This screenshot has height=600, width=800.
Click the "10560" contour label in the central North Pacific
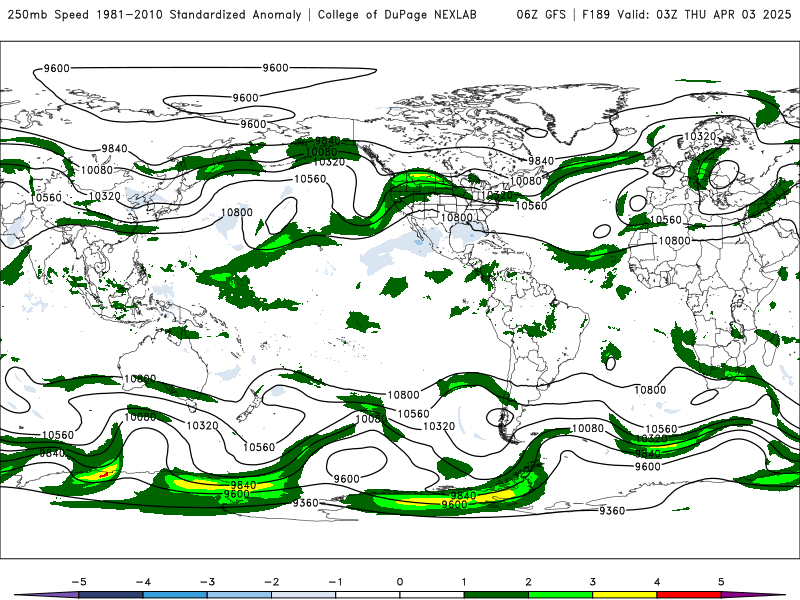pos(310,179)
